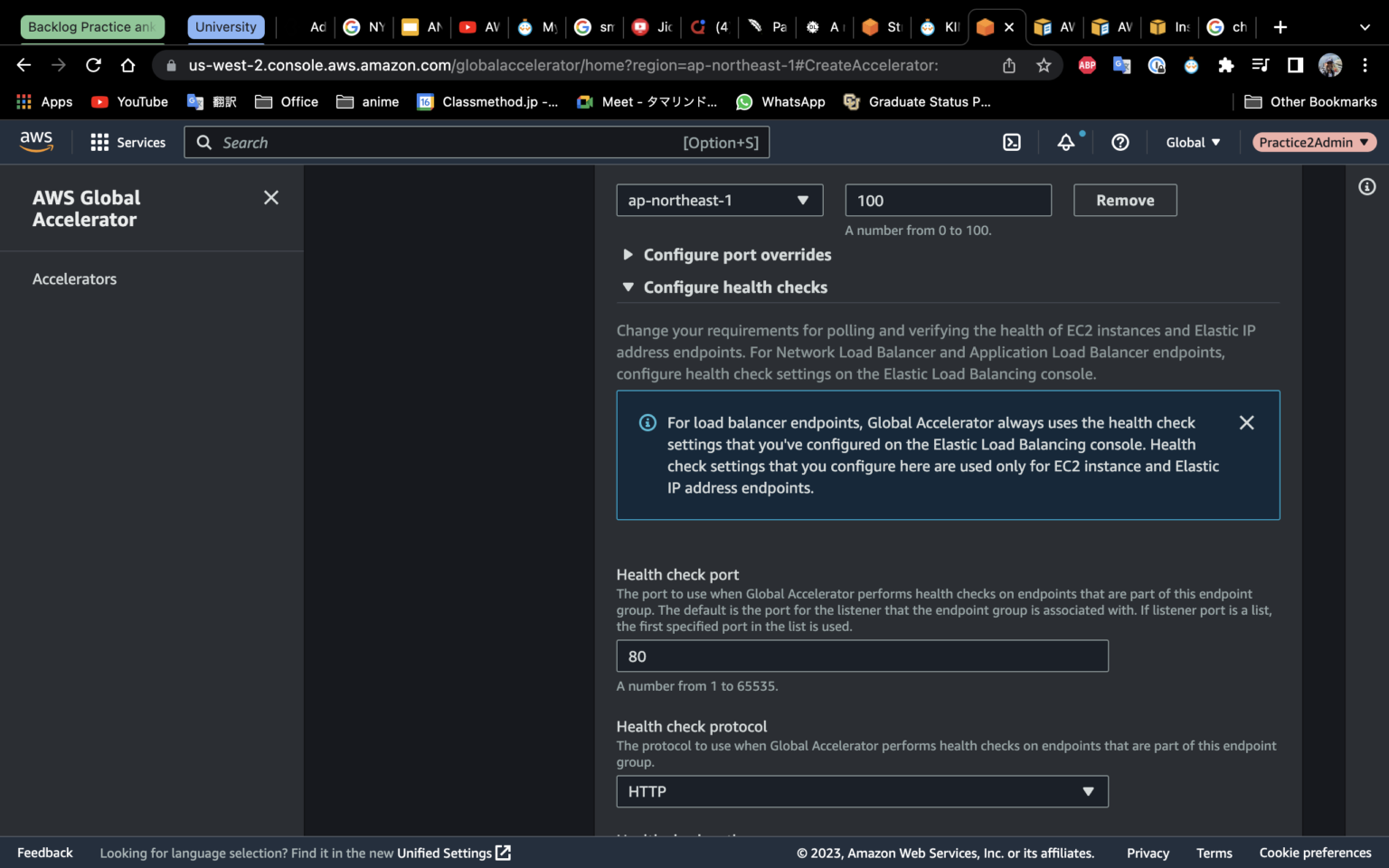Image resolution: width=1389 pixels, height=868 pixels.
Task: Open the AWS home console via aws logo
Action: (x=35, y=142)
